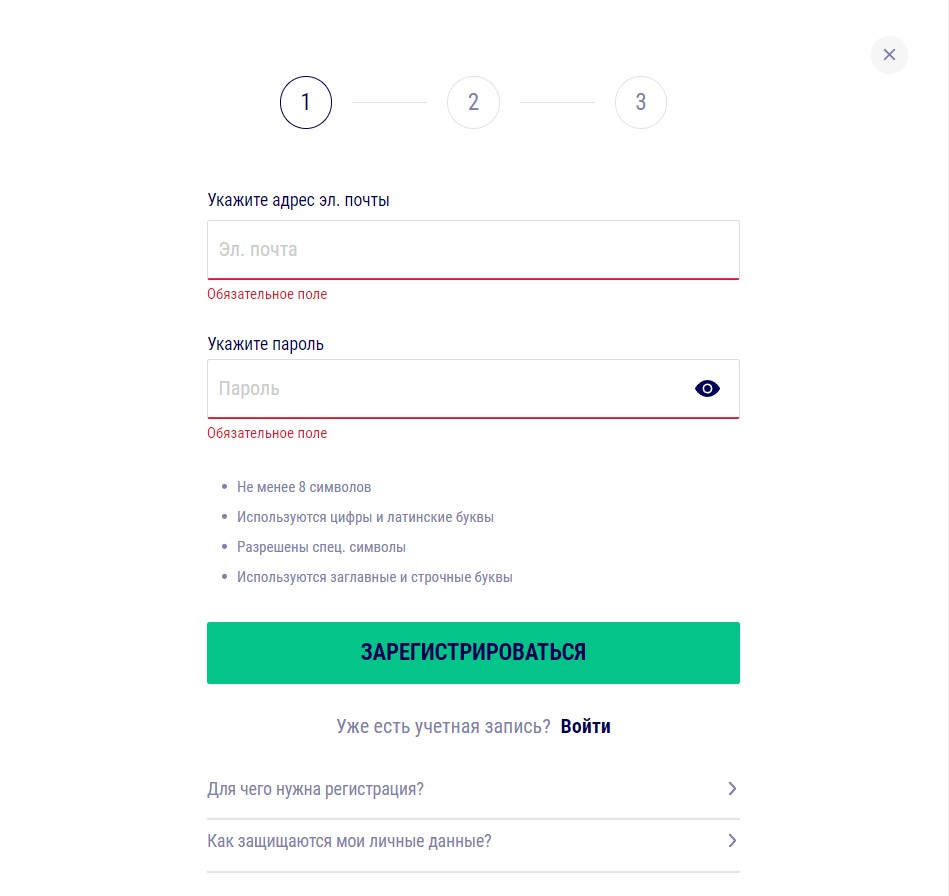This screenshot has width=949, height=896.
Task: Click 'Укажите пароль' label
Action: tap(265, 344)
